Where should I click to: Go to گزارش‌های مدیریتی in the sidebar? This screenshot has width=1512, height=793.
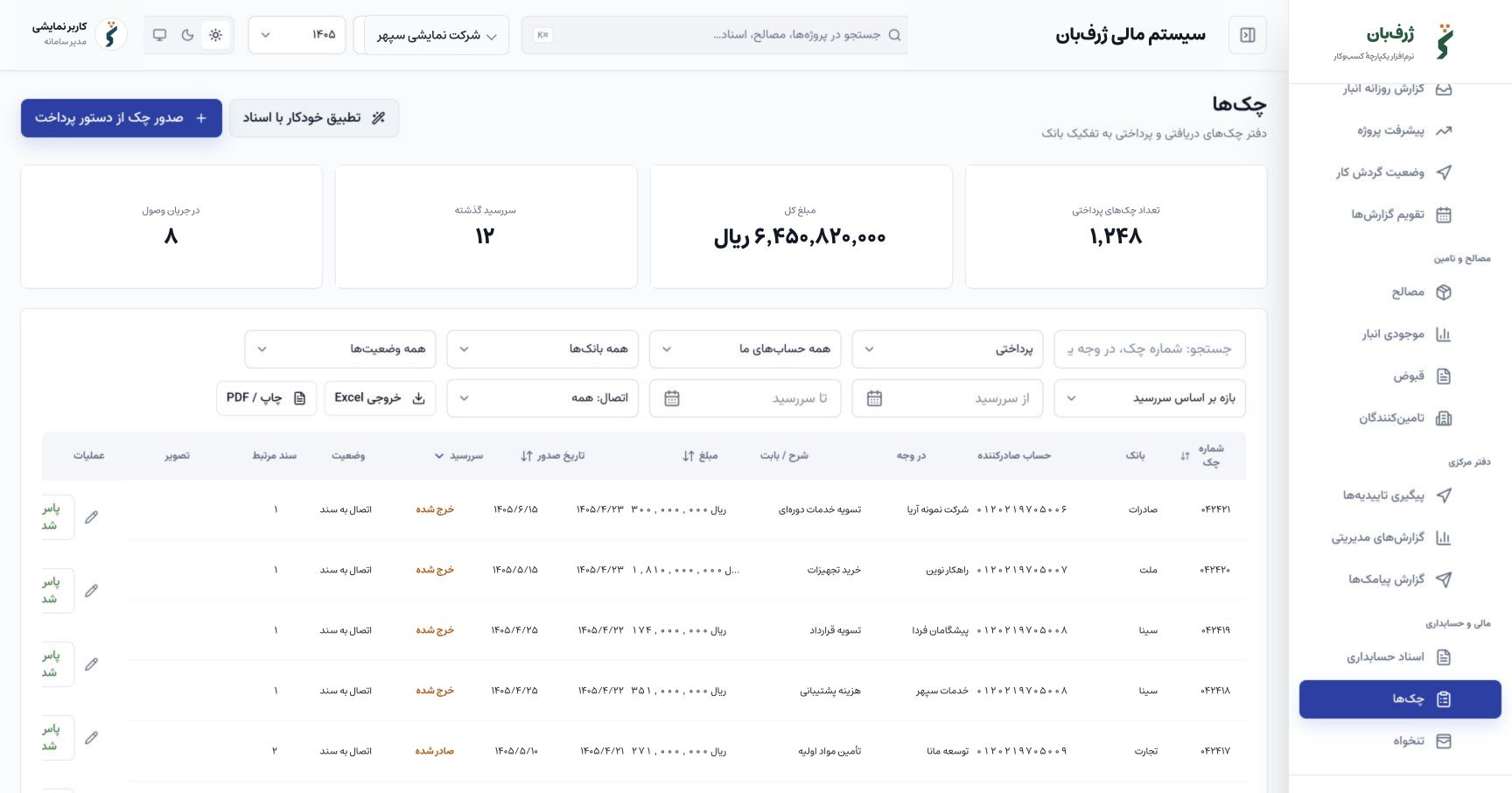click(1400, 537)
